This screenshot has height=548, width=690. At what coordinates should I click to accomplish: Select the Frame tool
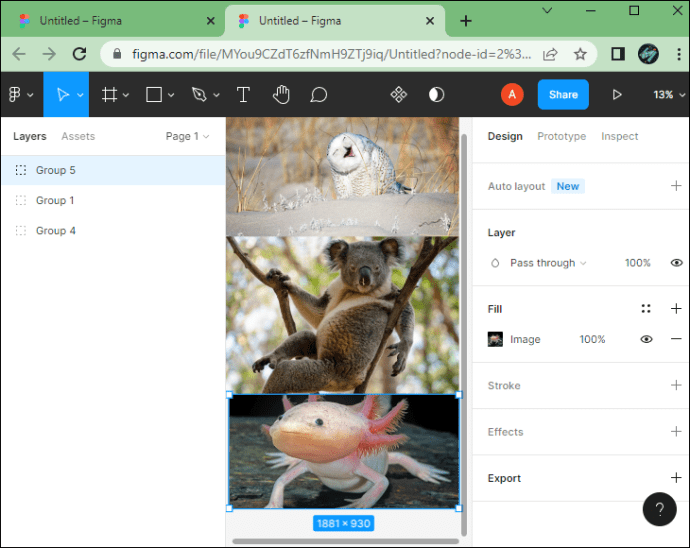coord(110,94)
